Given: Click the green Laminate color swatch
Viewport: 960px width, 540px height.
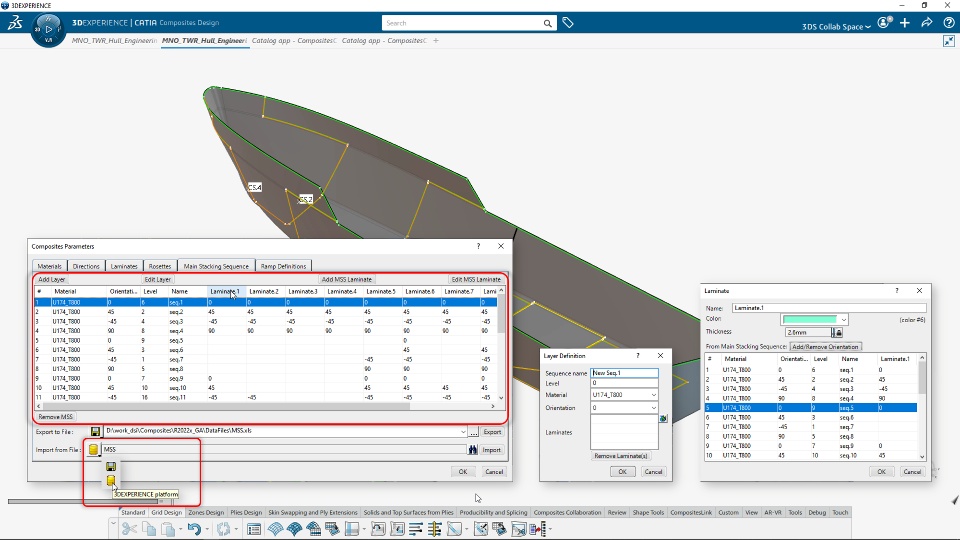Looking at the screenshot, I should pos(809,320).
